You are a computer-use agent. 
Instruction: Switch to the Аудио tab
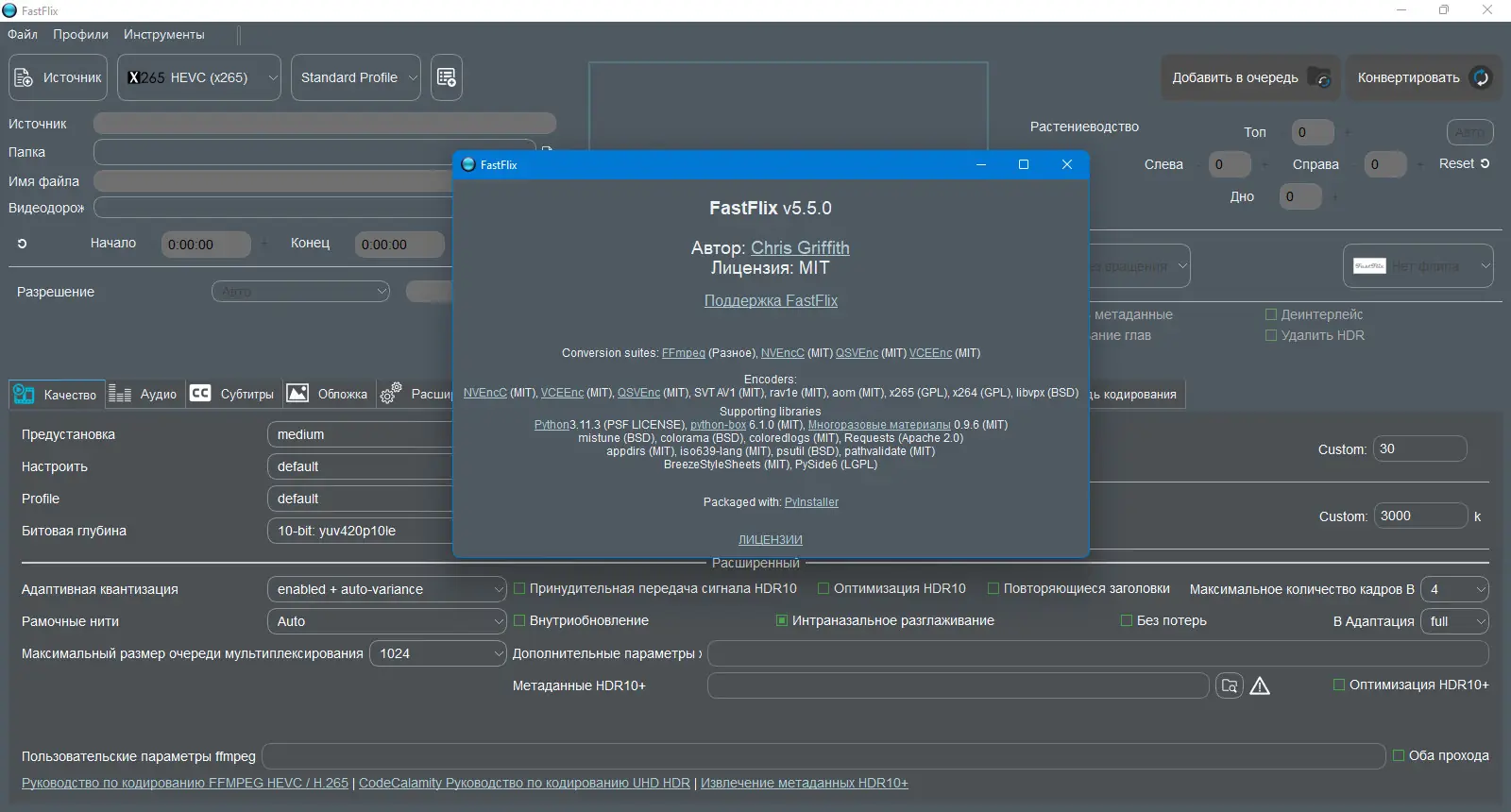[x=144, y=394]
